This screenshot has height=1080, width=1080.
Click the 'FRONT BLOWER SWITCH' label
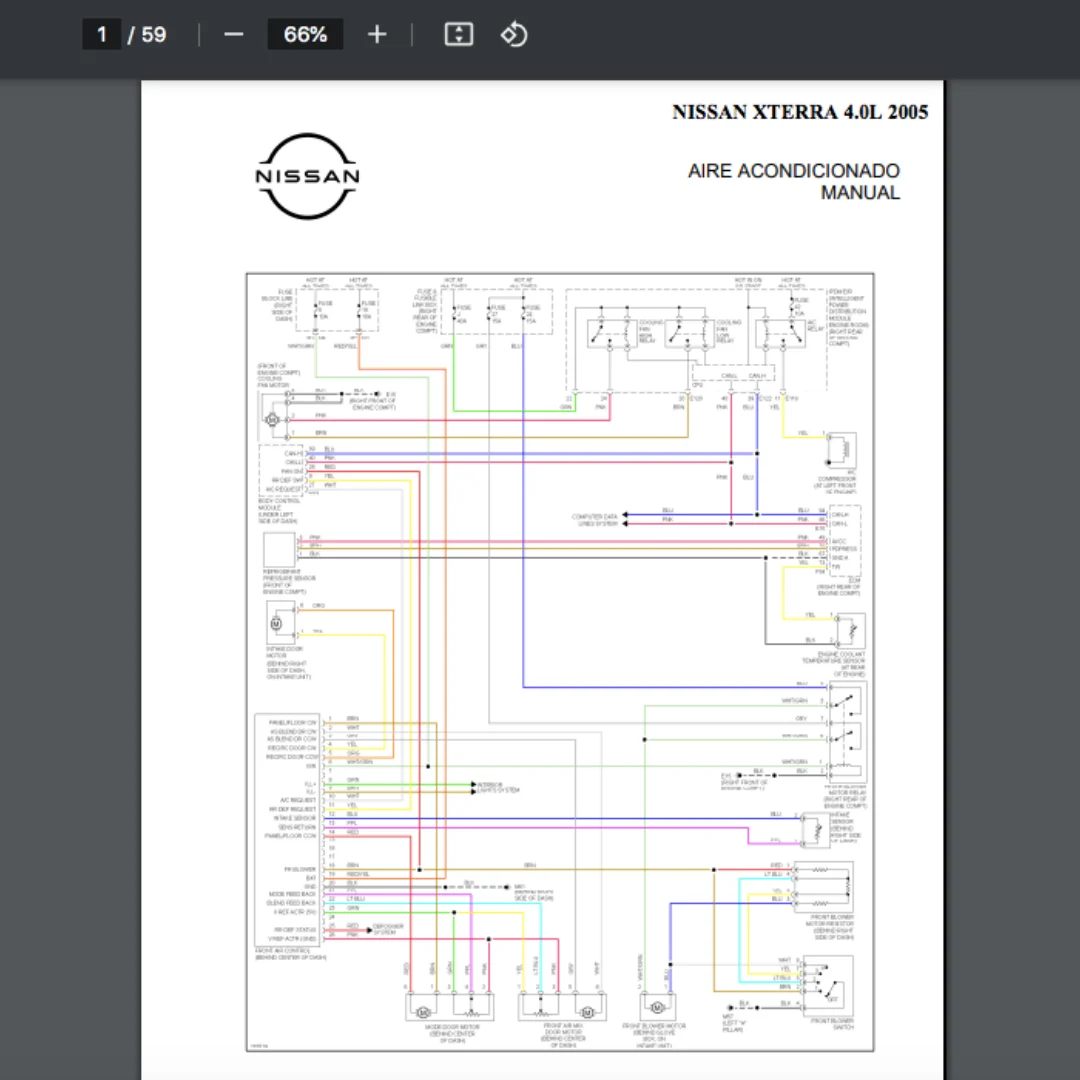[832, 1024]
